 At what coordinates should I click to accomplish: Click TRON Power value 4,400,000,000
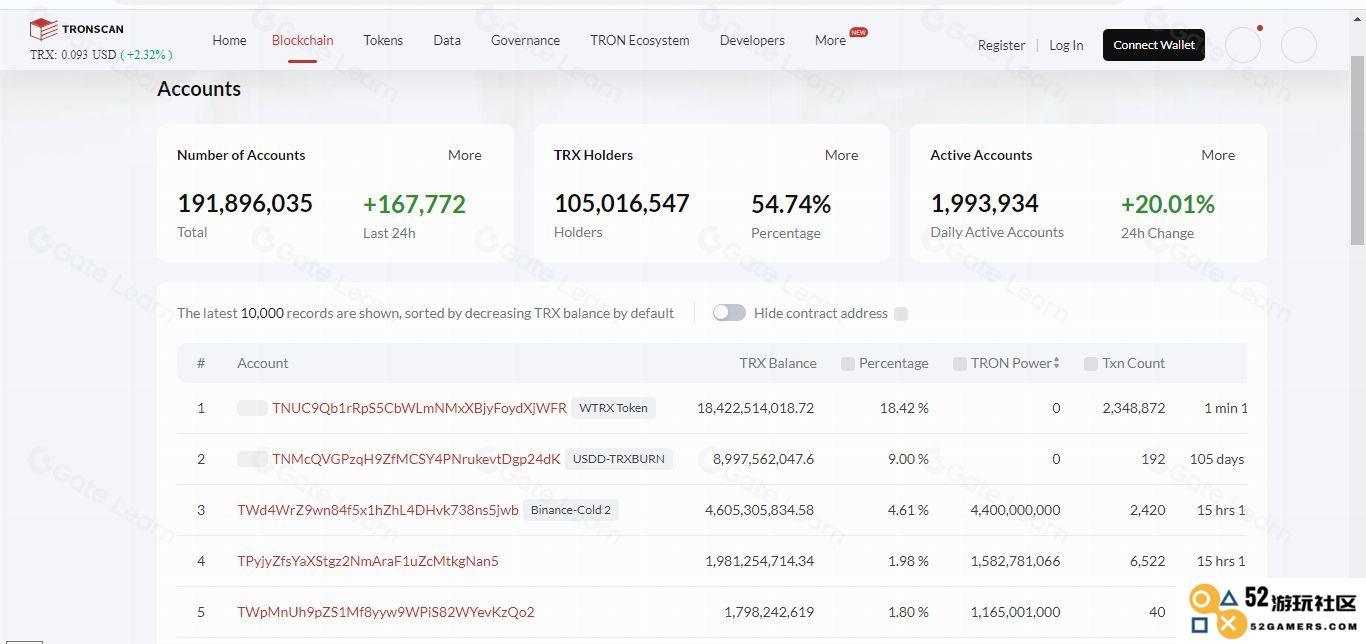(1015, 510)
